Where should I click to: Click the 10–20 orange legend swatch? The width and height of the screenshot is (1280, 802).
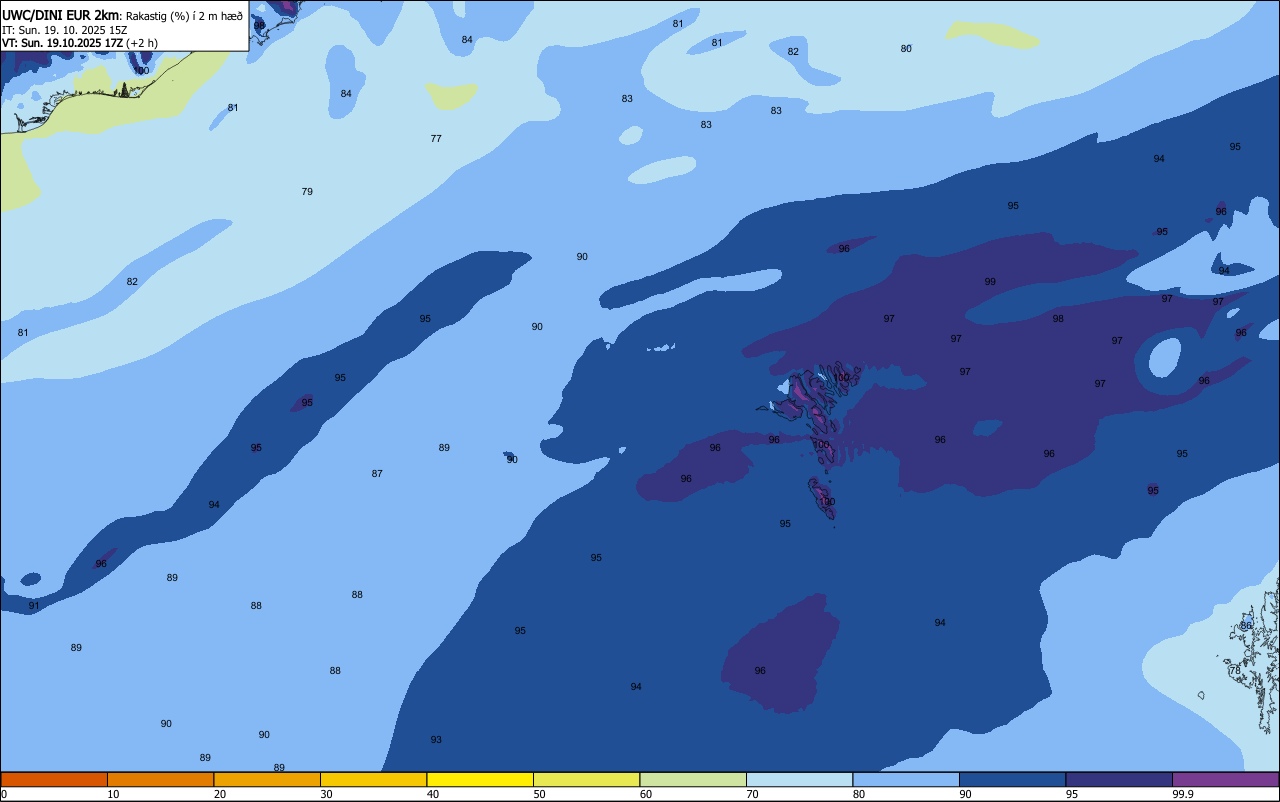point(160,779)
